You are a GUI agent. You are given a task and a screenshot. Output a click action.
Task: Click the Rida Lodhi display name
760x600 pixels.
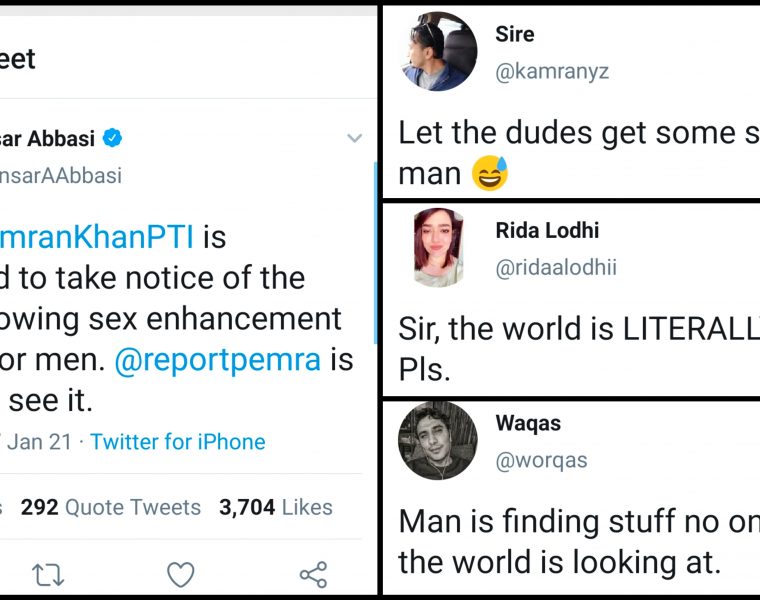pyautogui.click(x=546, y=231)
